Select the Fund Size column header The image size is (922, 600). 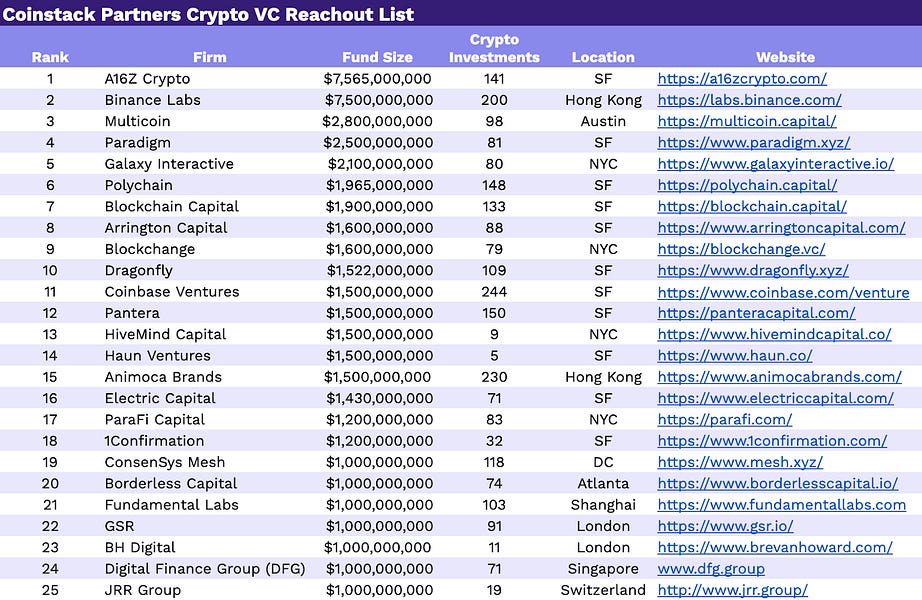377,57
